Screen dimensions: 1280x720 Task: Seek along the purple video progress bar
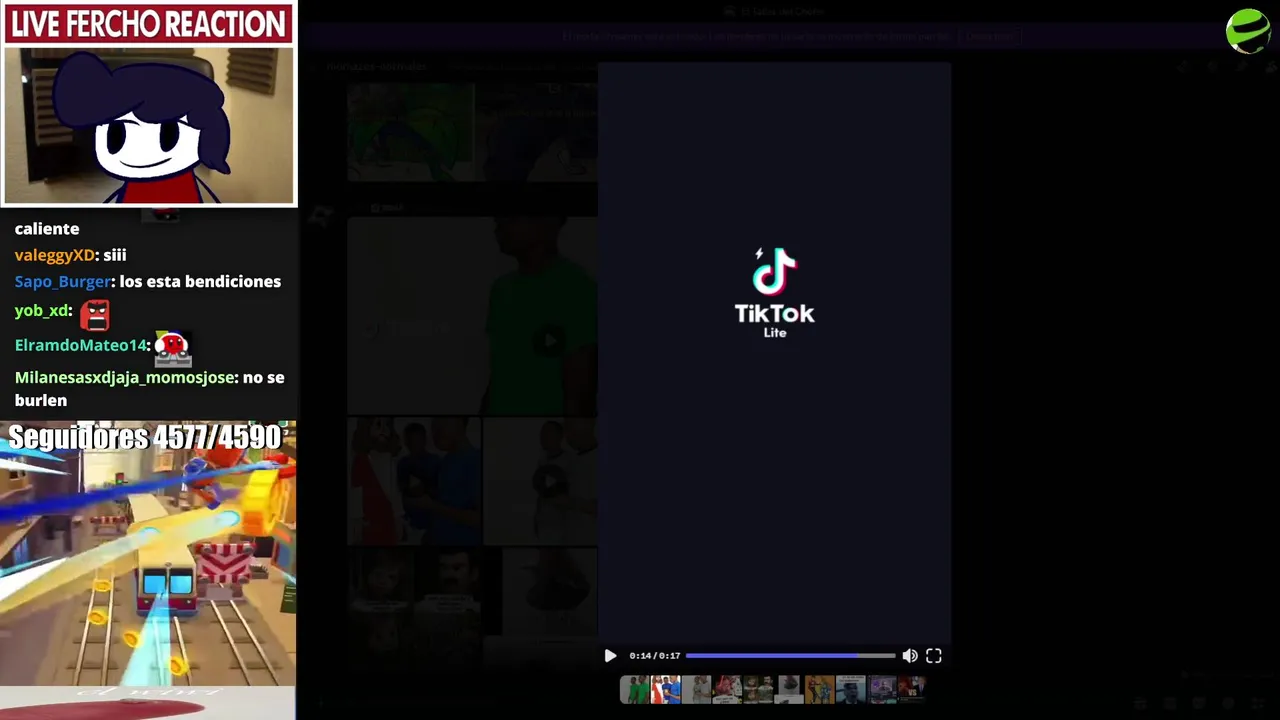(790, 656)
